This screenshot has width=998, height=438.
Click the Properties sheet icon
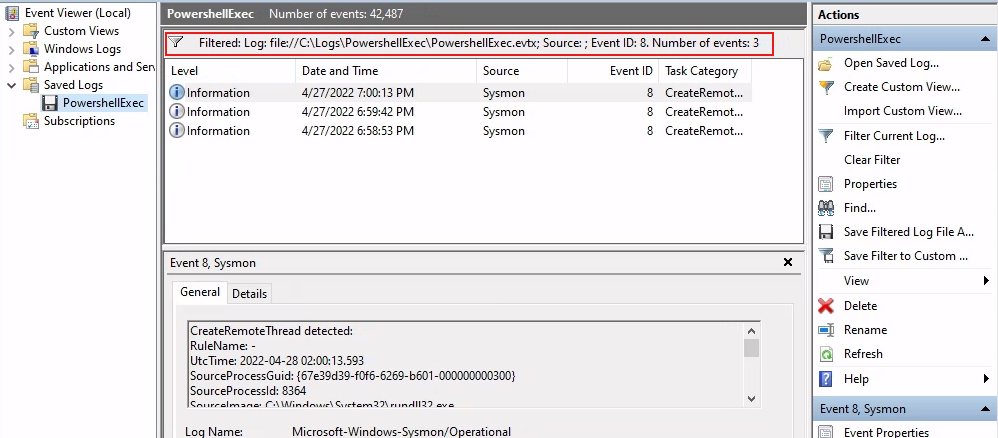pyautogui.click(x=826, y=185)
